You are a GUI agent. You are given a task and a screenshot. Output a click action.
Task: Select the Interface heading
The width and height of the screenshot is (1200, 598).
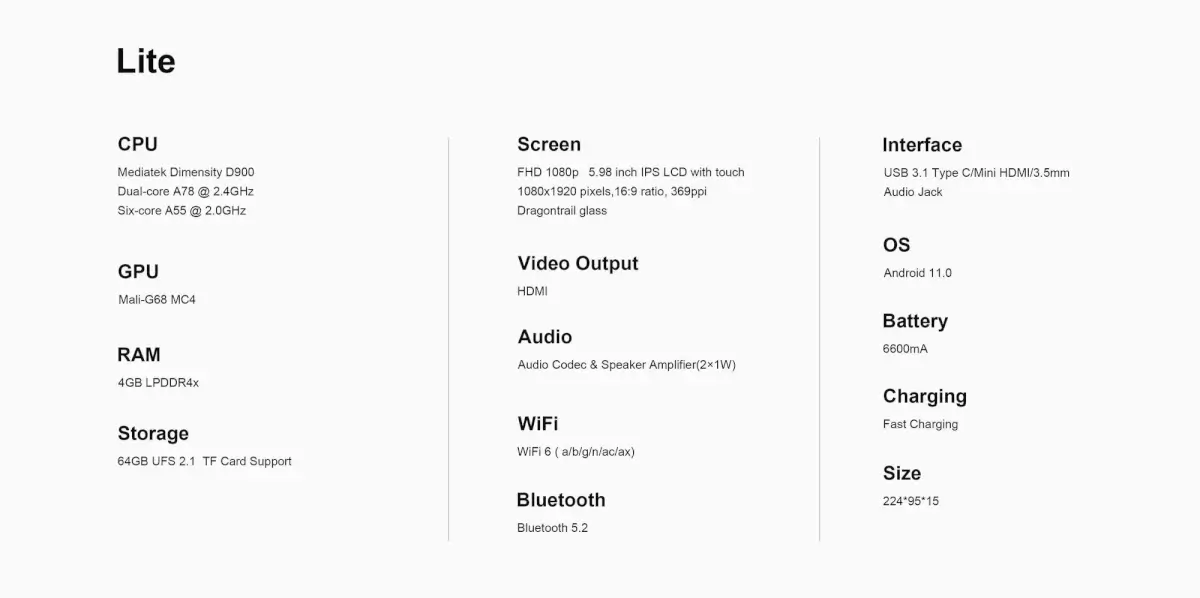(922, 145)
